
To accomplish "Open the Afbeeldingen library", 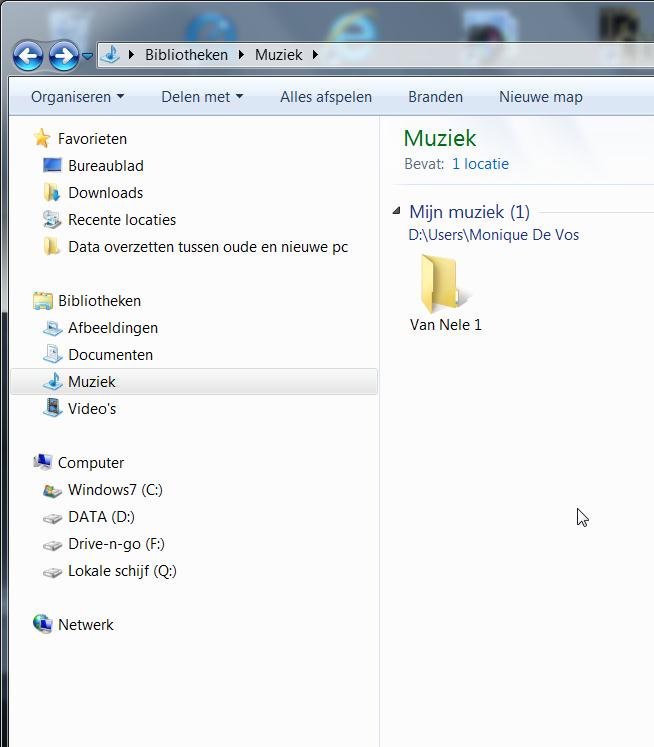I will pyautogui.click(x=113, y=328).
